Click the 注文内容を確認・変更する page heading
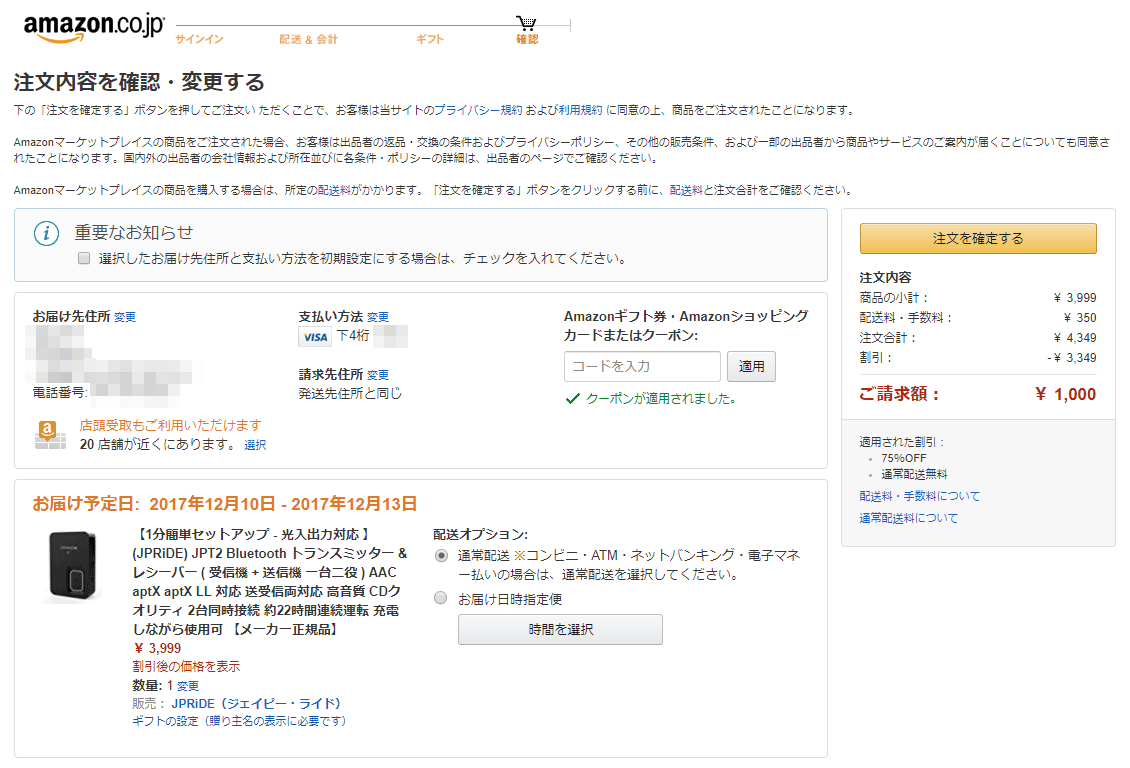The width and height of the screenshot is (1130, 768). point(139,82)
